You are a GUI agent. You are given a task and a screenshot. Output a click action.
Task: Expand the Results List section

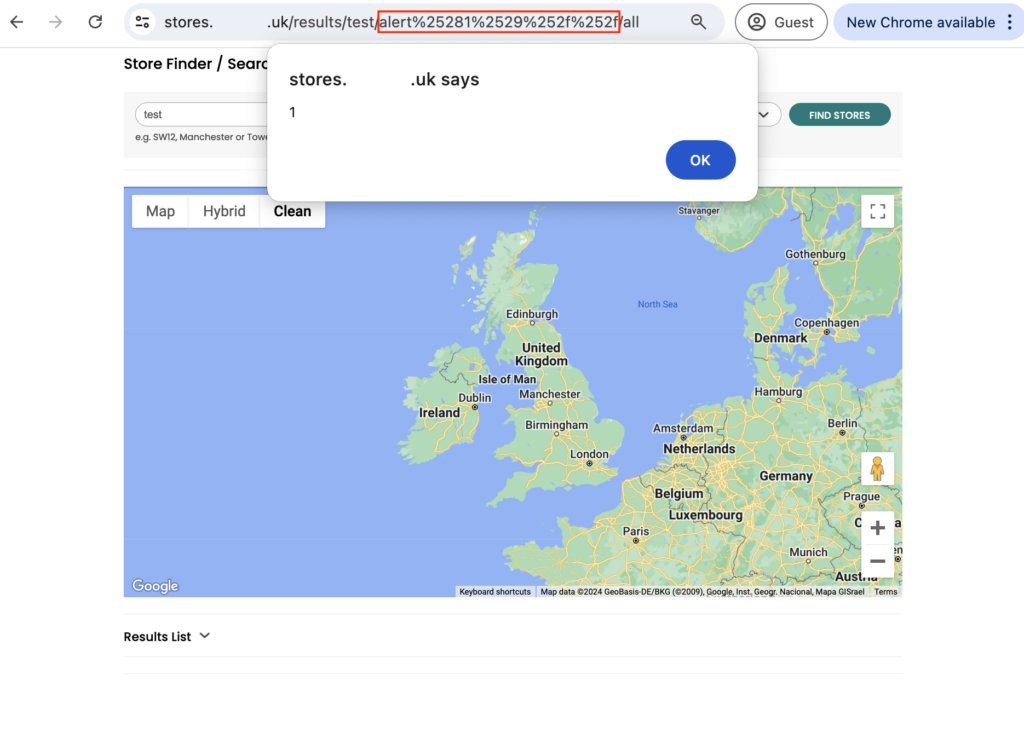(x=167, y=636)
